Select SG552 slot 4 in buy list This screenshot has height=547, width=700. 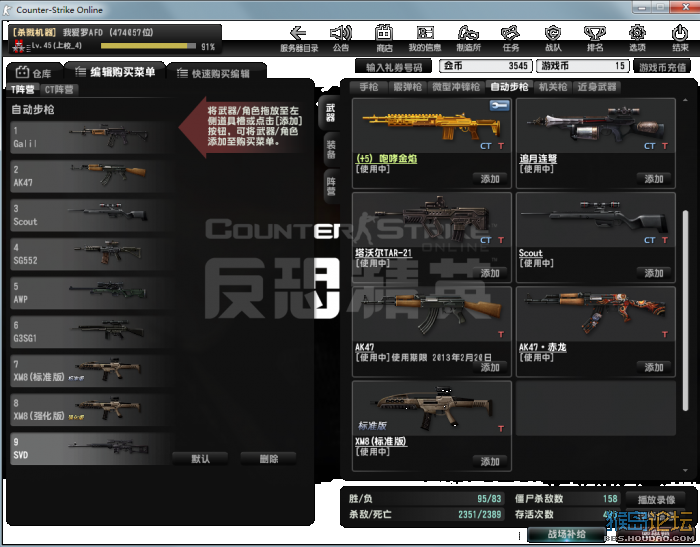coord(92,254)
